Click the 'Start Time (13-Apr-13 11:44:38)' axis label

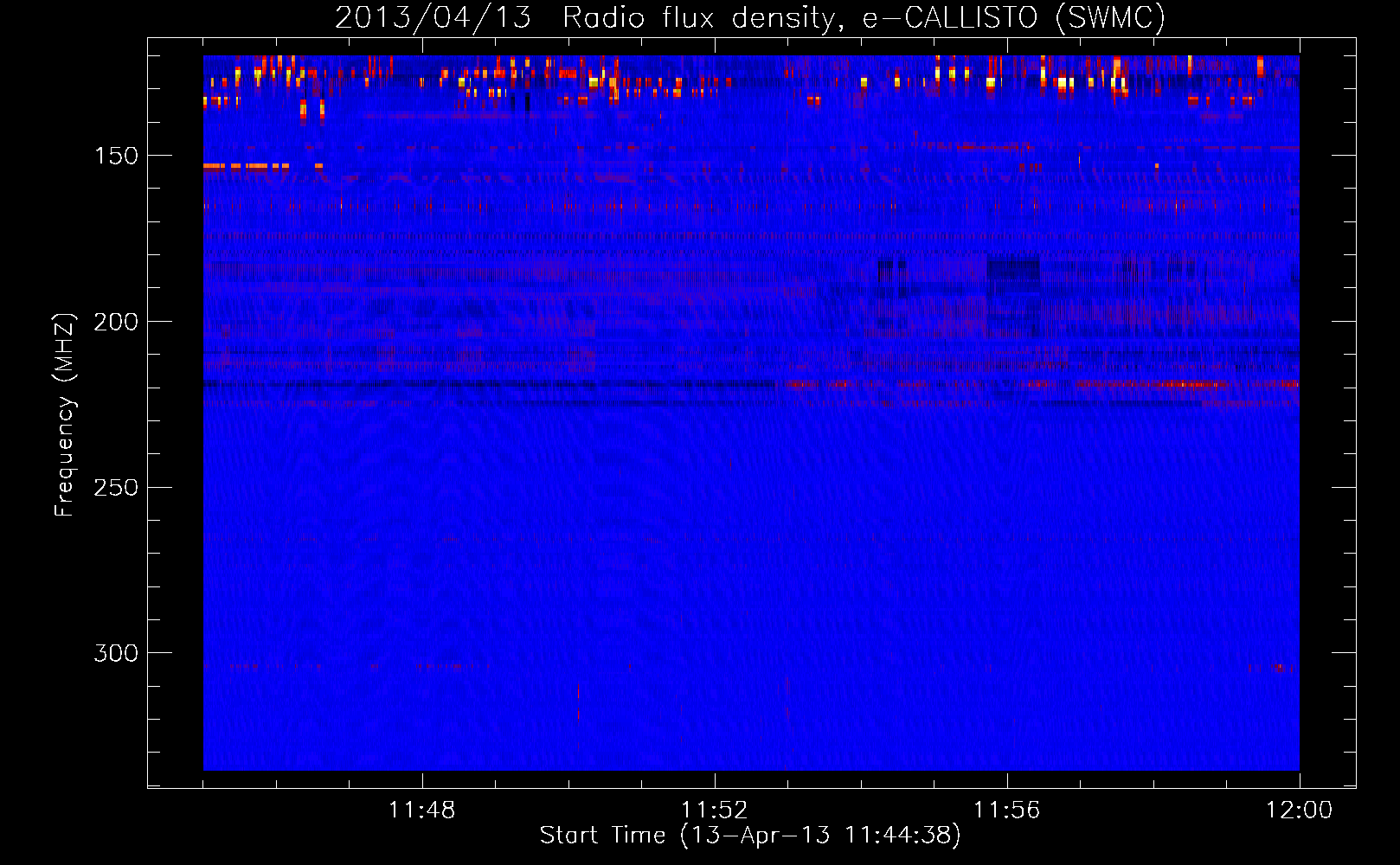(750, 836)
